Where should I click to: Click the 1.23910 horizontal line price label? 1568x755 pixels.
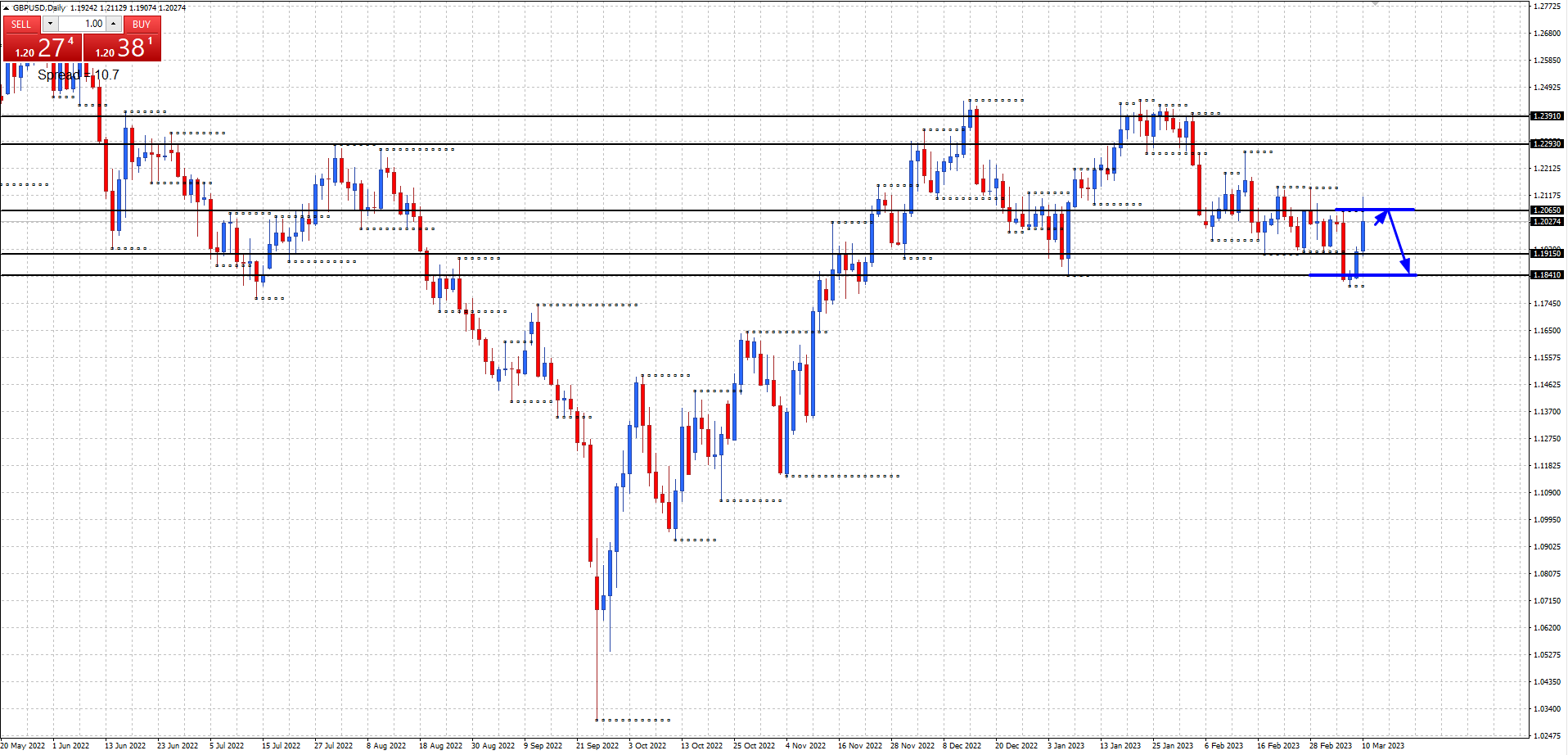(1547, 116)
